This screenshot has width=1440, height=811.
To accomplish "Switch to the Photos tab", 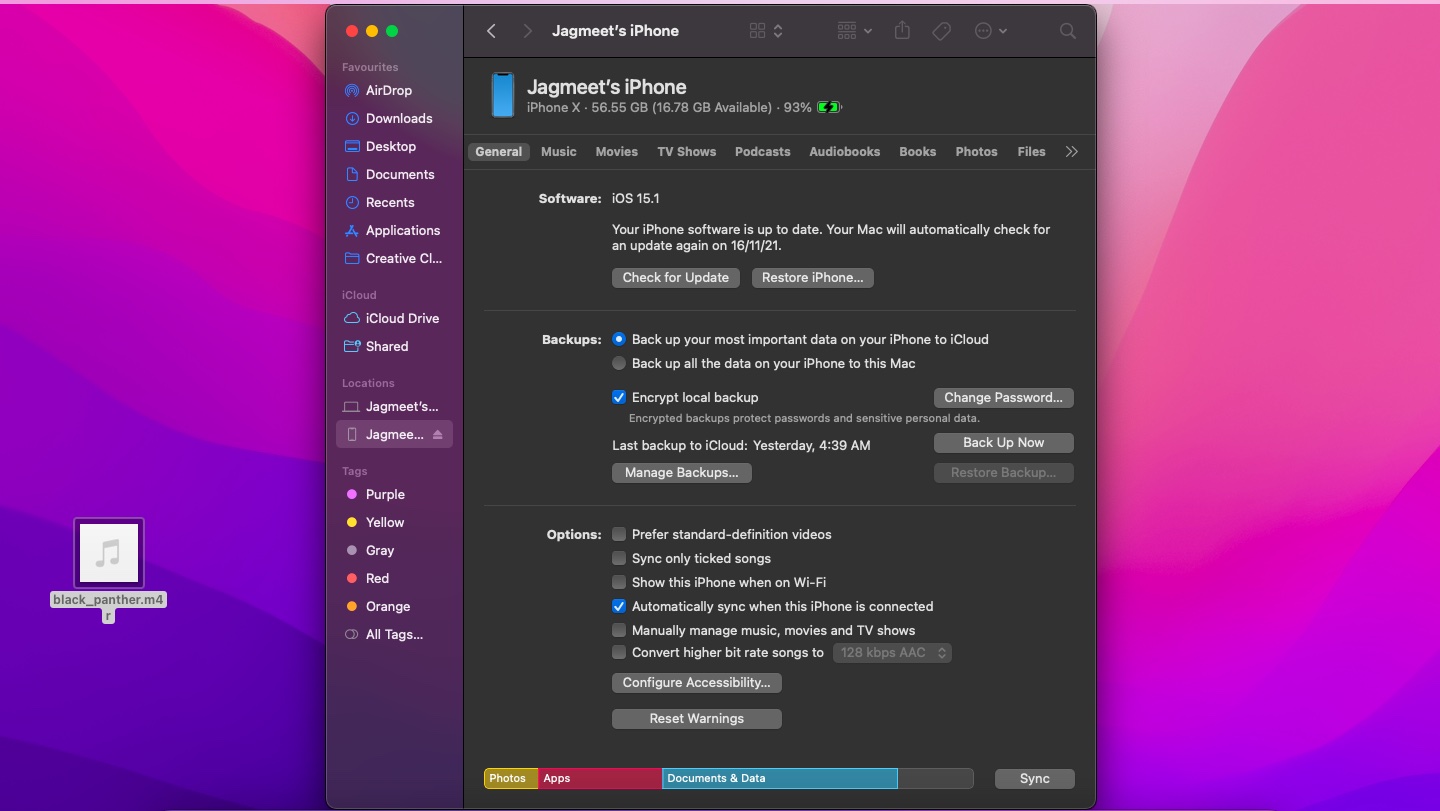I will 976,152.
